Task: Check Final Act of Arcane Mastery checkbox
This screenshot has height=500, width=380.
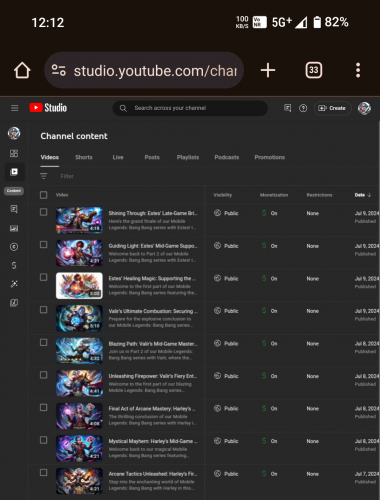Action: pyautogui.click(x=43, y=407)
